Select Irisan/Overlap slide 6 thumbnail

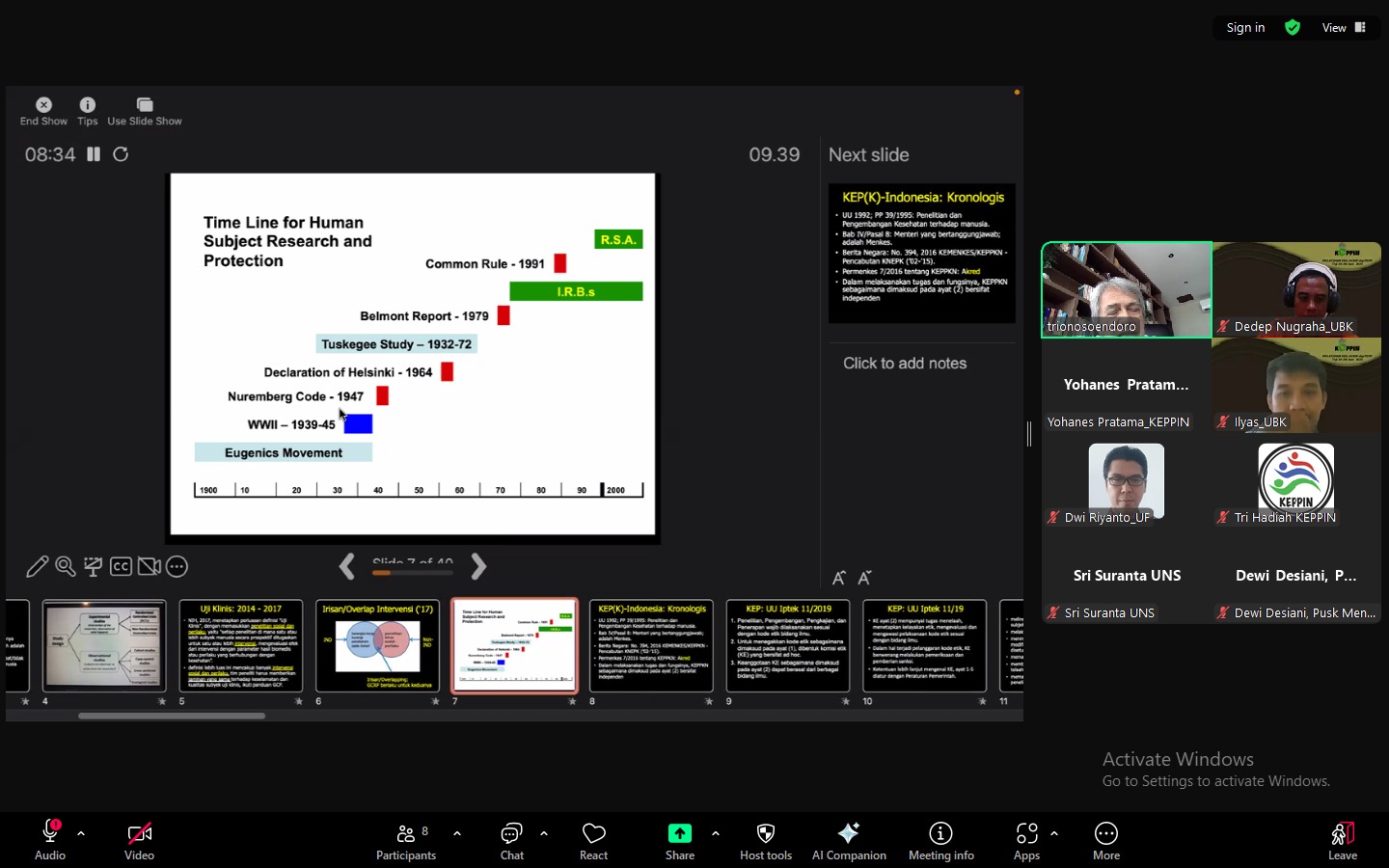point(378,645)
